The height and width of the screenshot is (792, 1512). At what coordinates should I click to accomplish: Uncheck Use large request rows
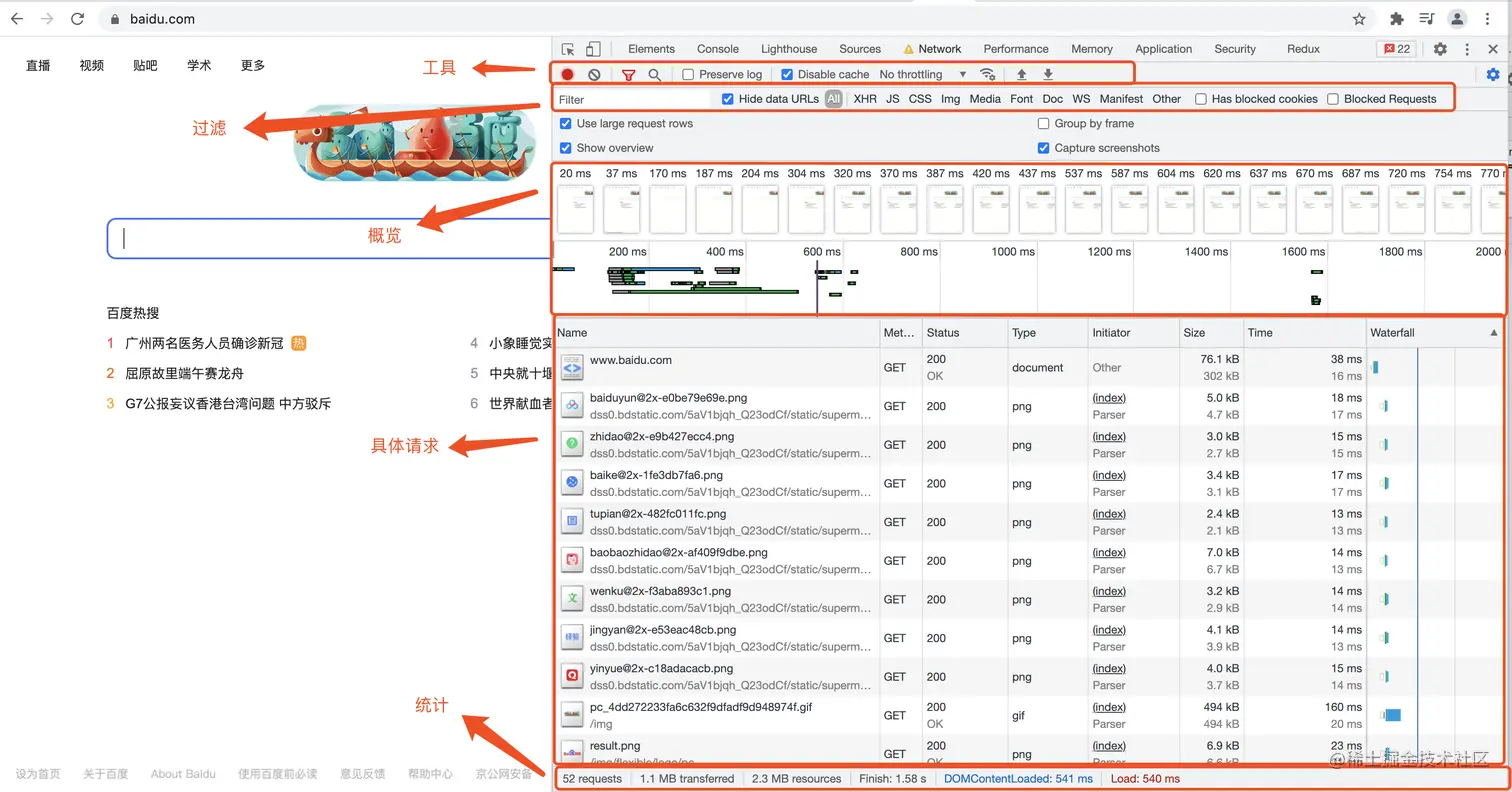(x=566, y=124)
